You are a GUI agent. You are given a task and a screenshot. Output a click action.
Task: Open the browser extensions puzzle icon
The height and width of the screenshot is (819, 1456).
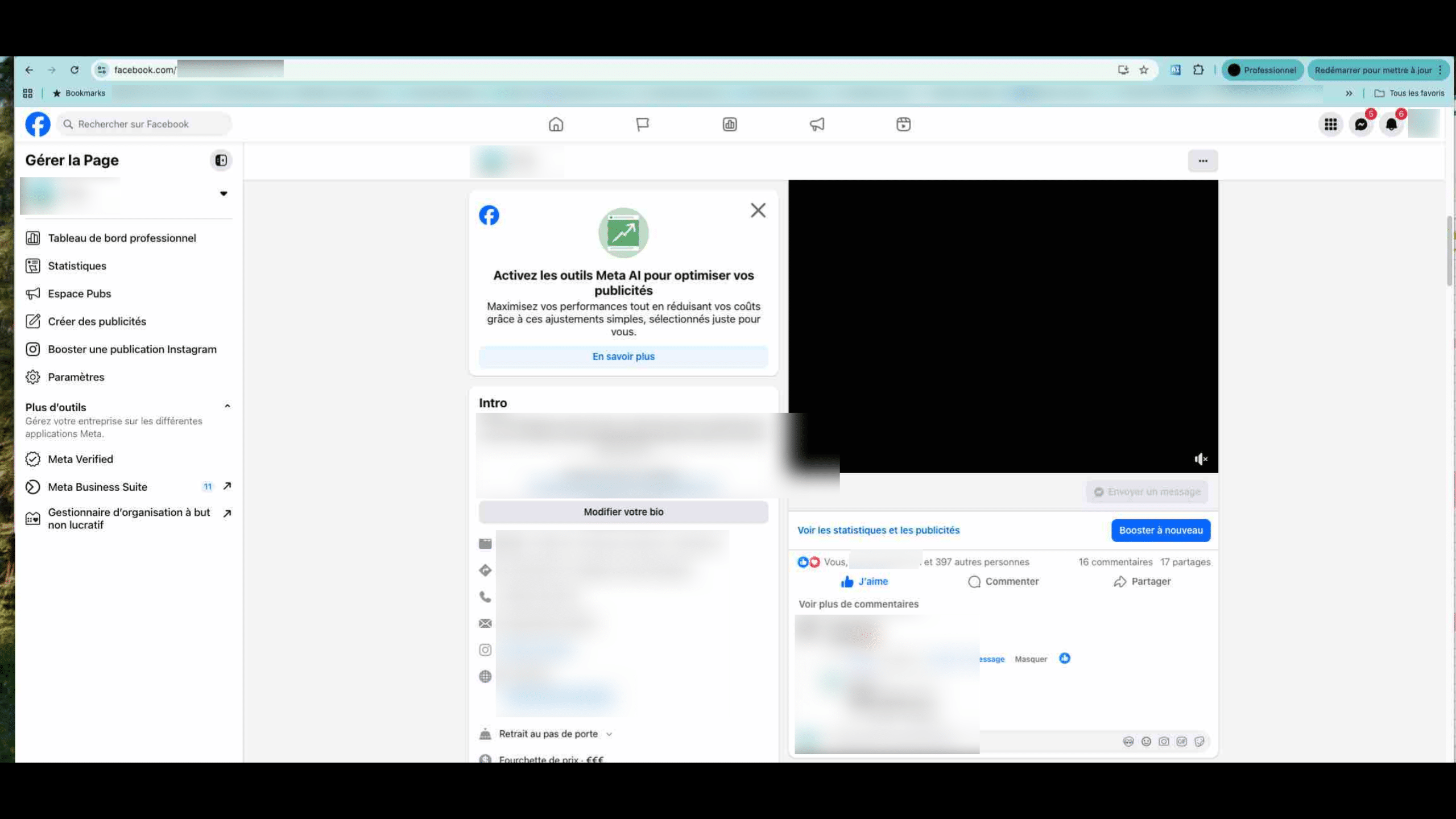[x=1198, y=70]
